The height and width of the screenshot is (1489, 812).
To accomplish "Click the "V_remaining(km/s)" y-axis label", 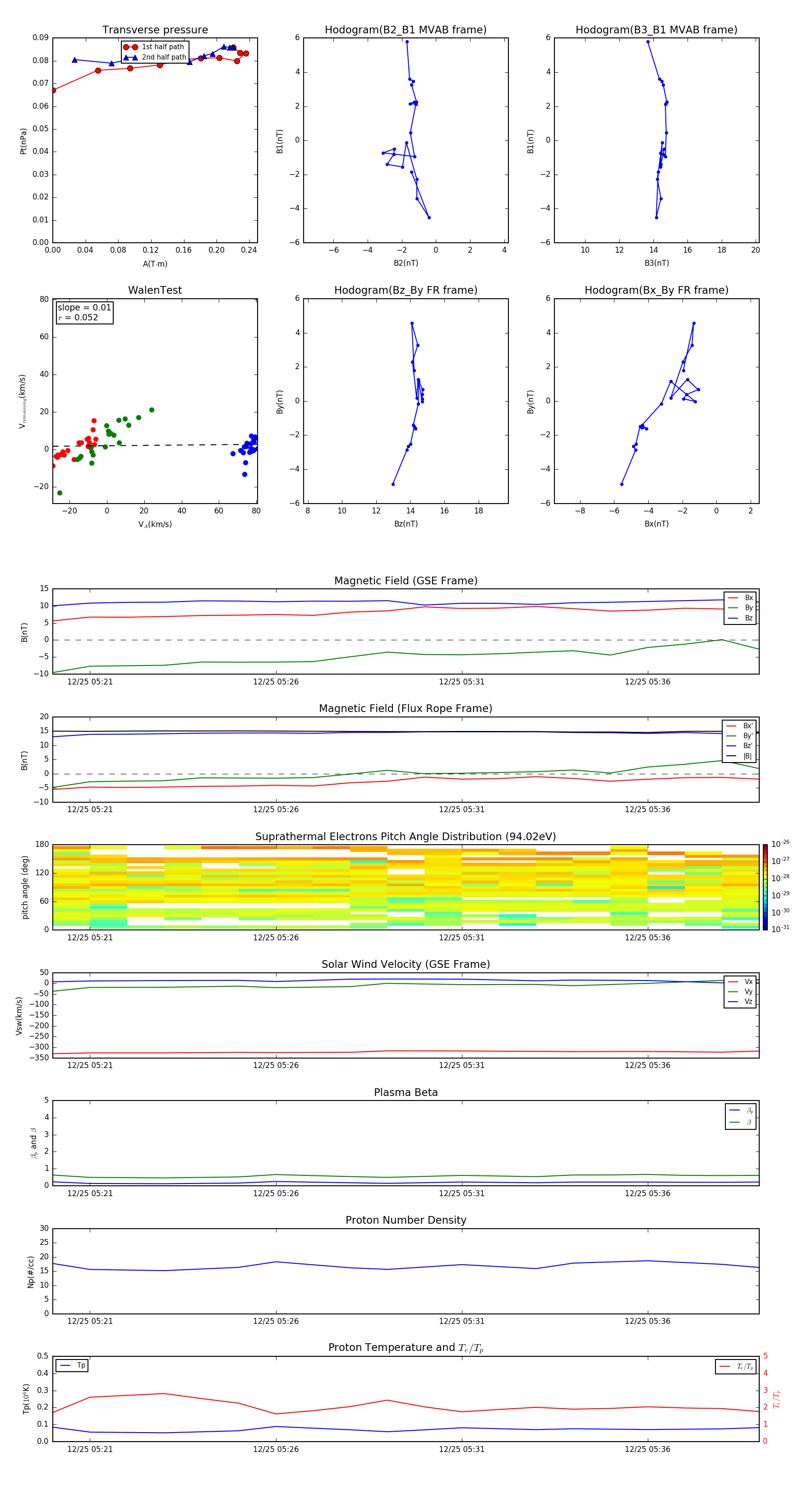I will tap(23, 401).
